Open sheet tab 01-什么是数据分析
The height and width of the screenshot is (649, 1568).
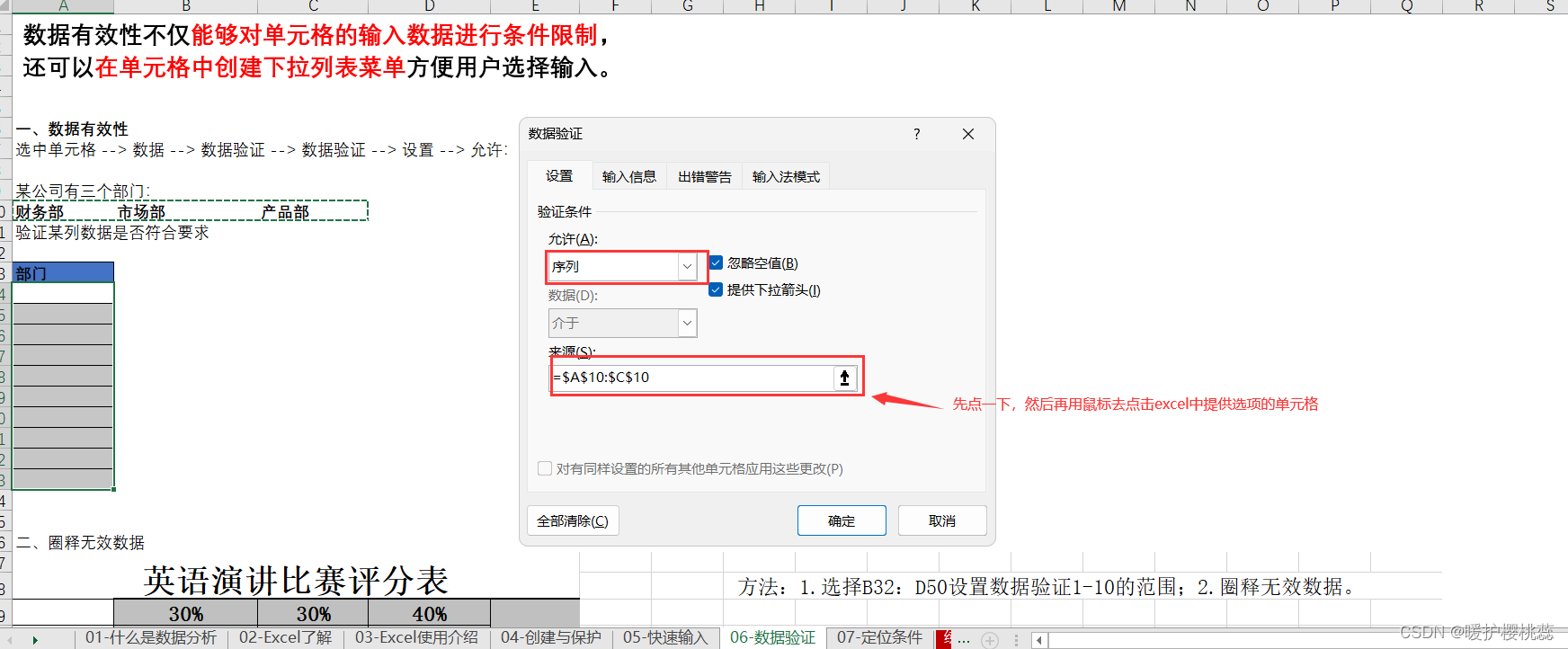pyautogui.click(x=151, y=637)
